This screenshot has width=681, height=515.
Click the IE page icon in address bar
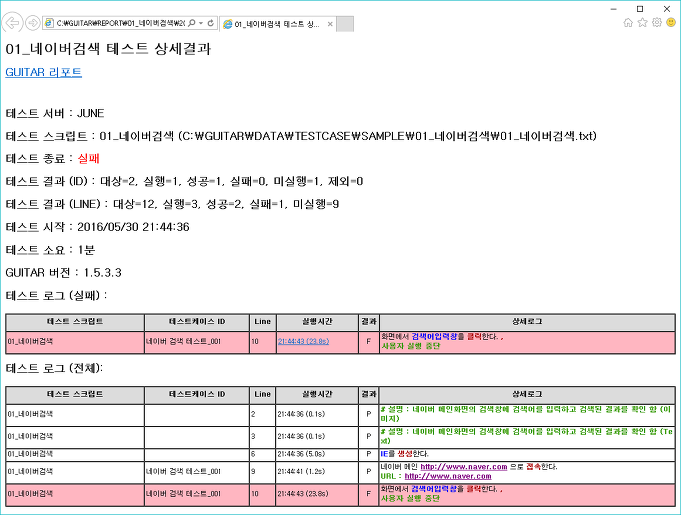(49, 23)
